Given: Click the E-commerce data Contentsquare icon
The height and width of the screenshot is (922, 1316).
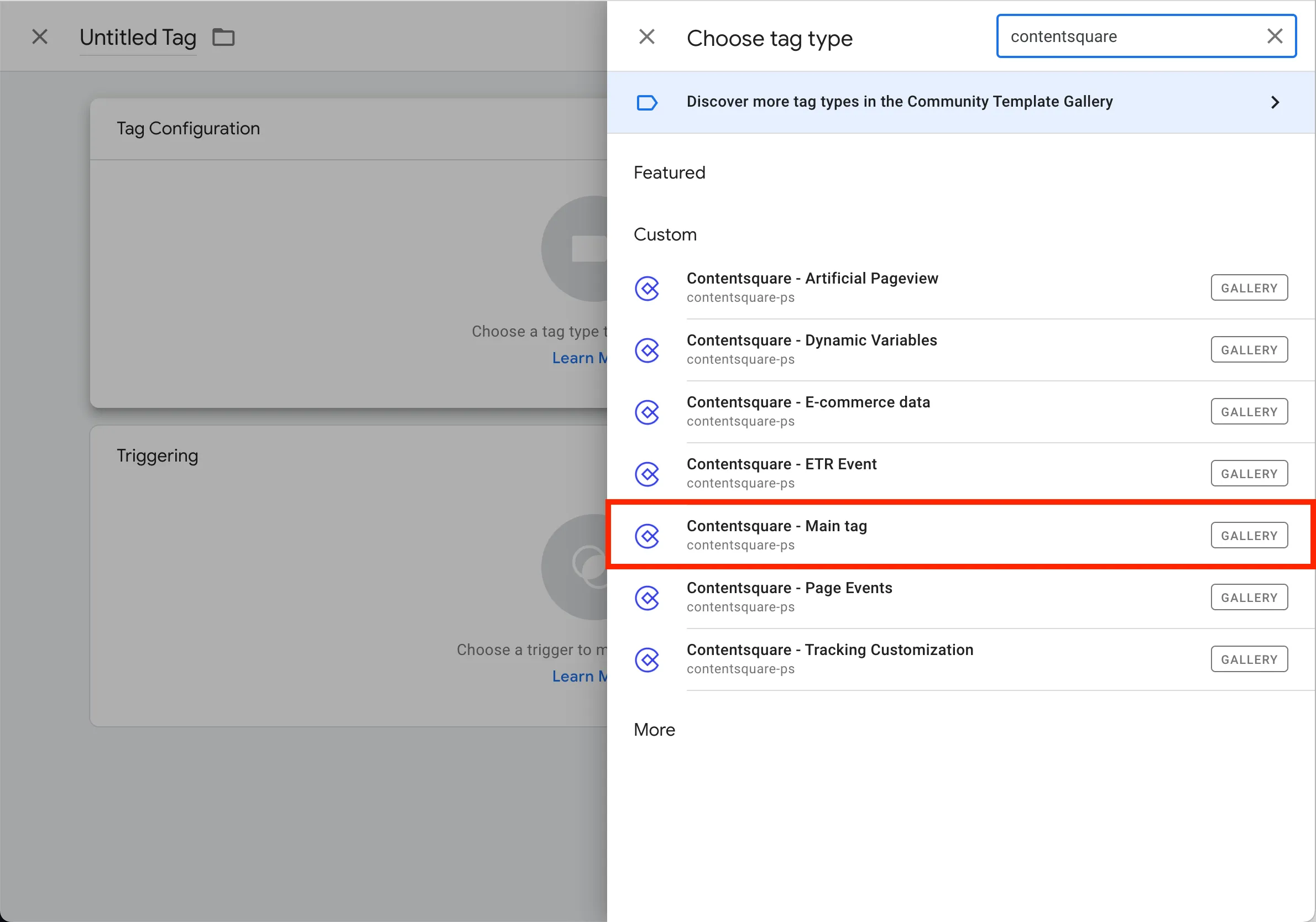Looking at the screenshot, I should [x=647, y=412].
